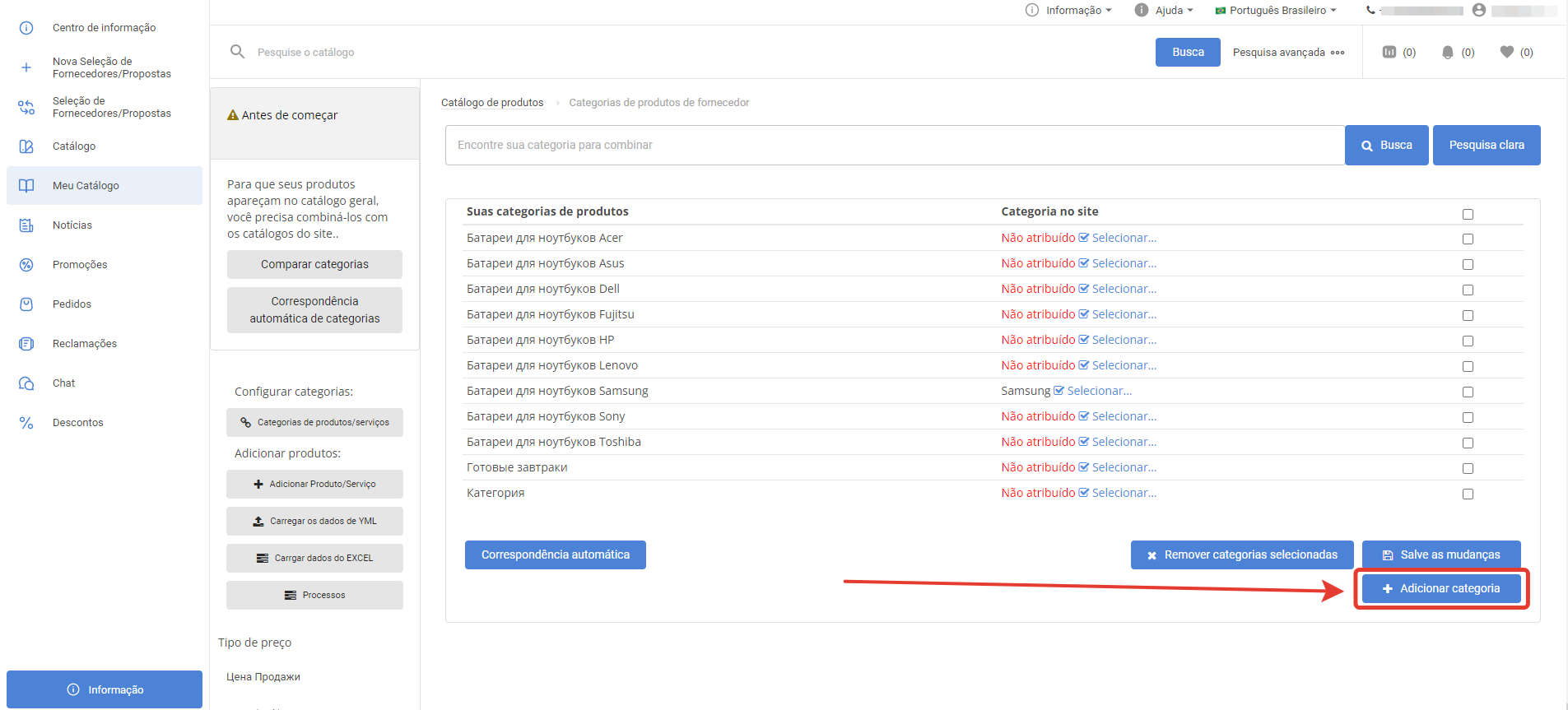Click the user profile avatar icon
Screen dimensions: 1568x710
[1479, 10]
